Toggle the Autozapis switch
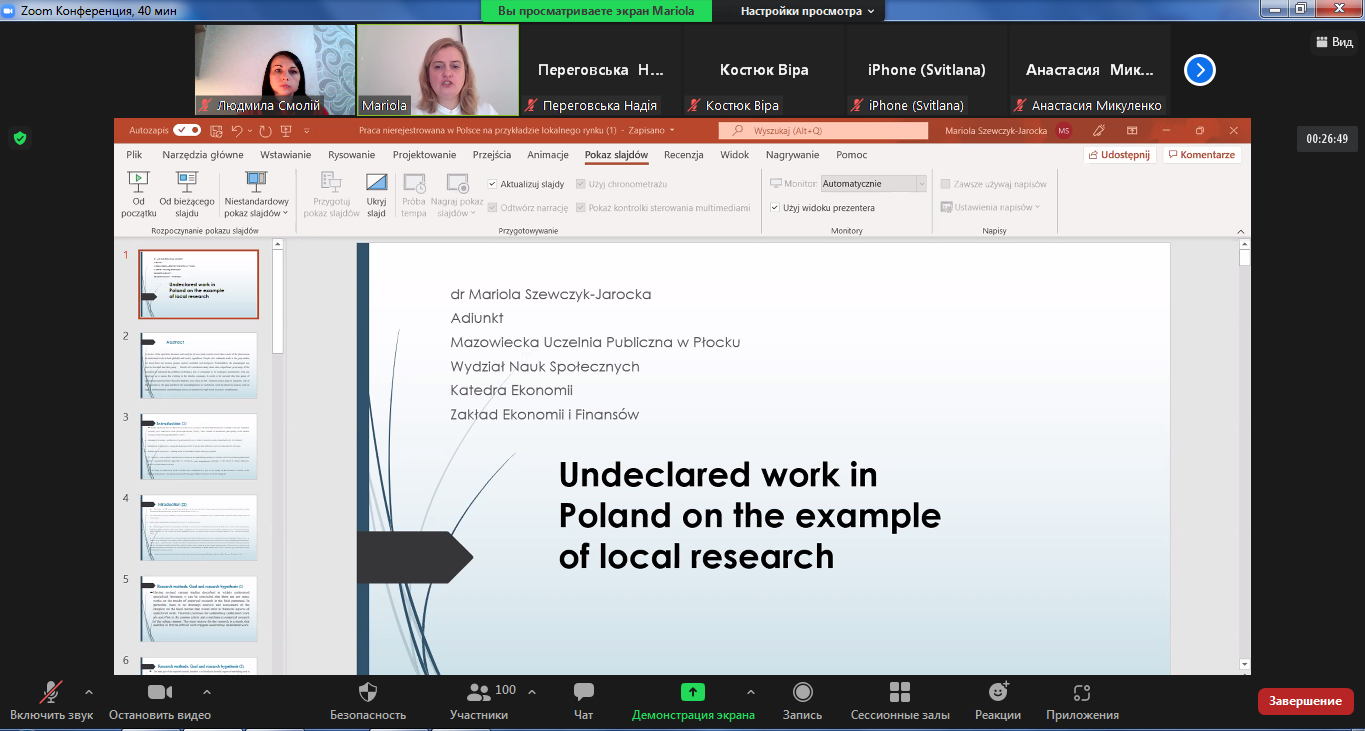Image resolution: width=1365 pixels, height=731 pixels. tap(187, 130)
